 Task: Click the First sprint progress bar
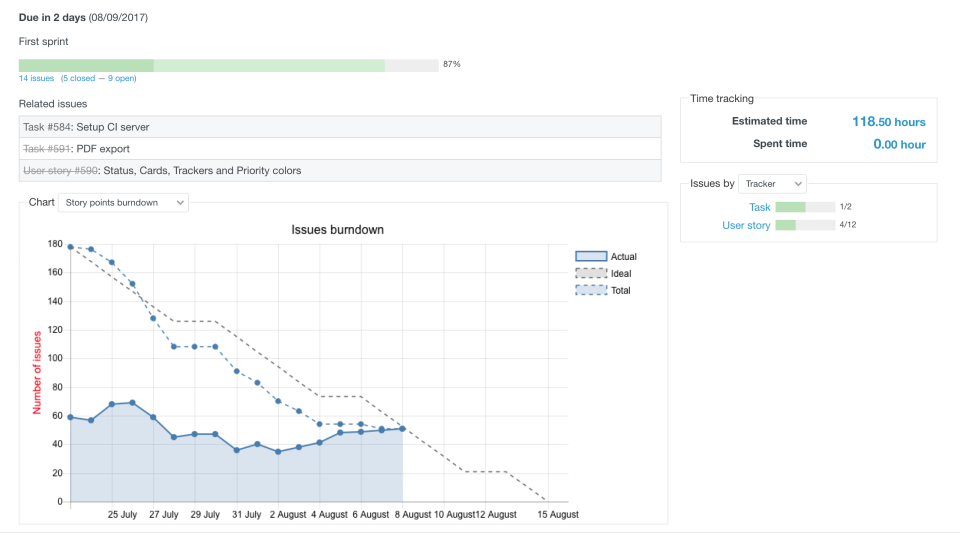228,65
